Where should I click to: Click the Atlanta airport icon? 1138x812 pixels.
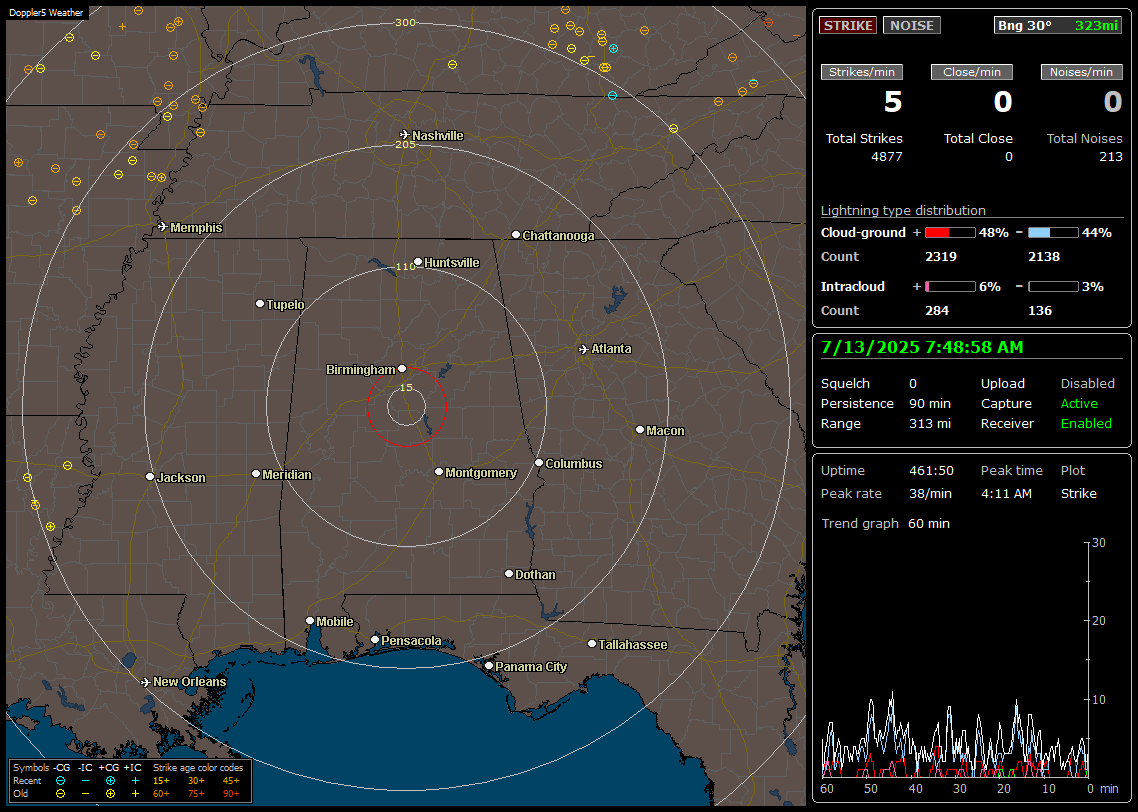[584, 349]
